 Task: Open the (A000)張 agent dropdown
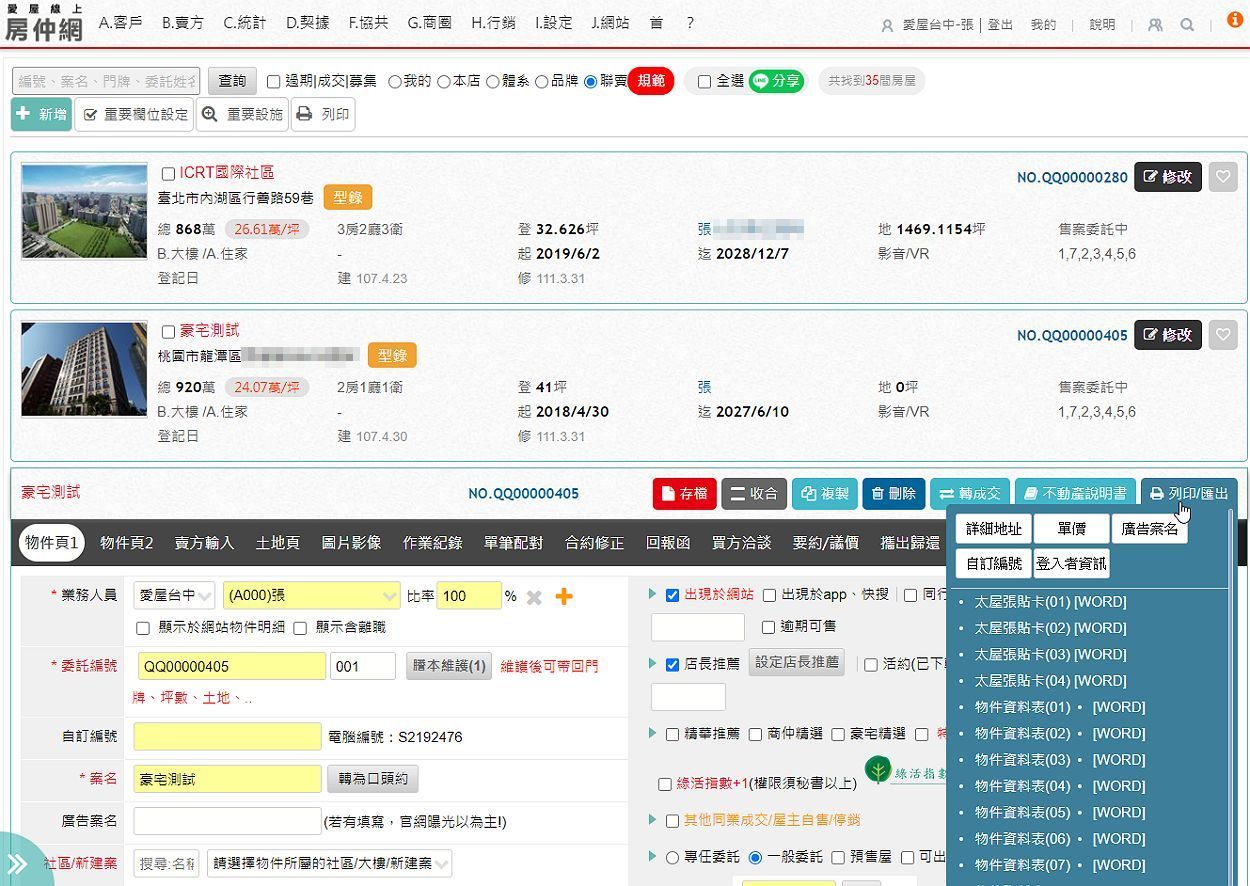[x=311, y=596]
